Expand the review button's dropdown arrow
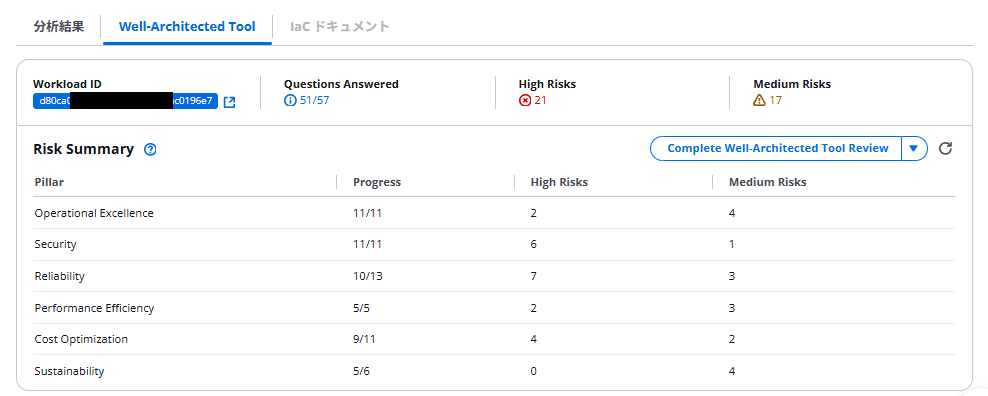The image size is (988, 396). (914, 149)
